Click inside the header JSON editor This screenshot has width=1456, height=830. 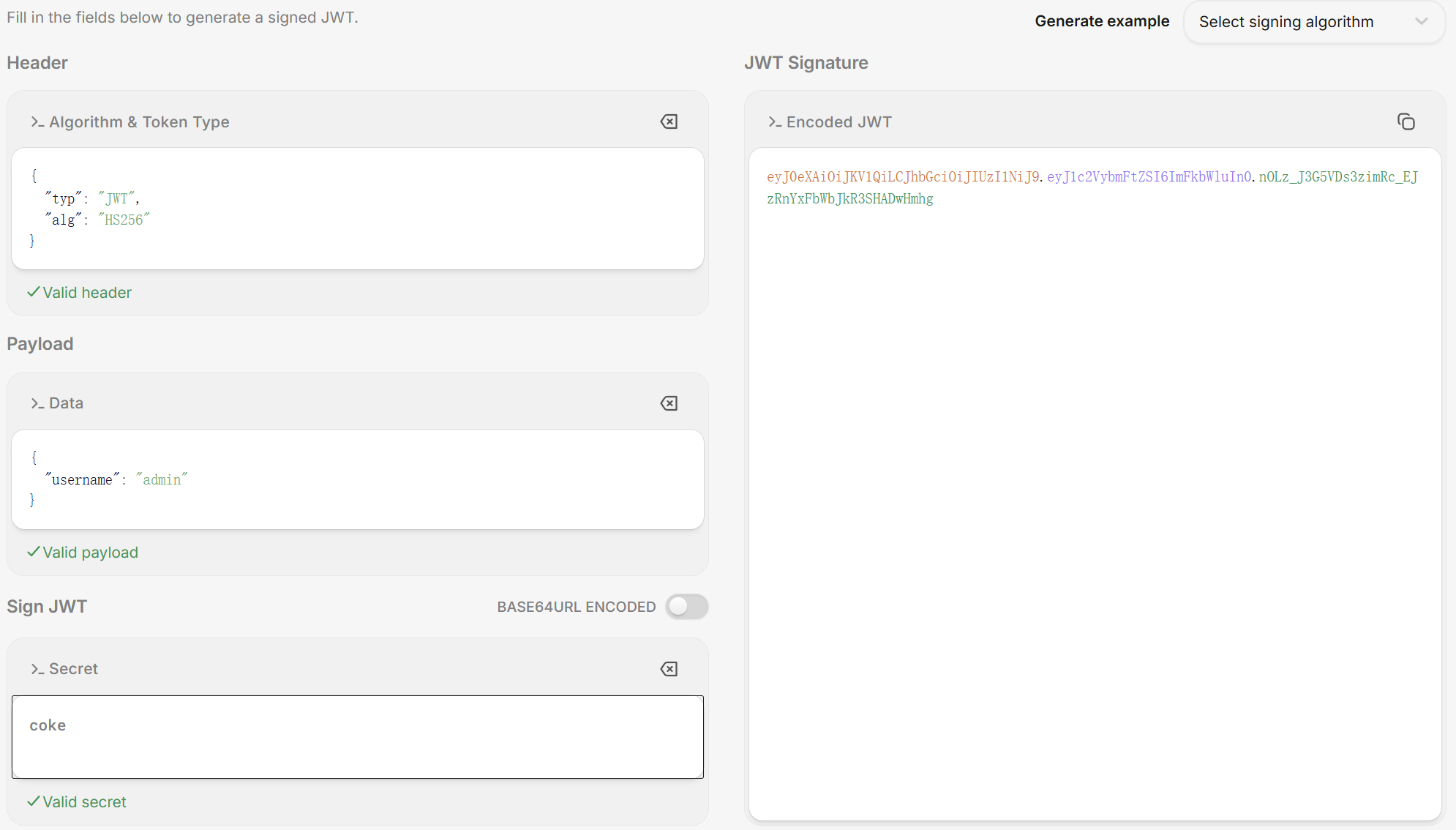point(357,209)
